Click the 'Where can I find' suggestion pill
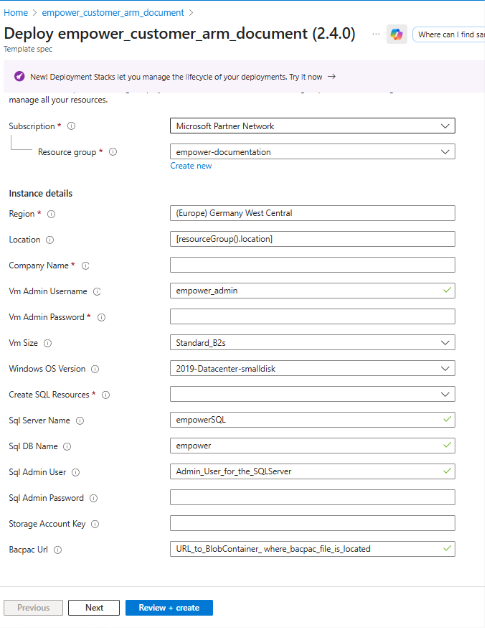 click(449, 35)
